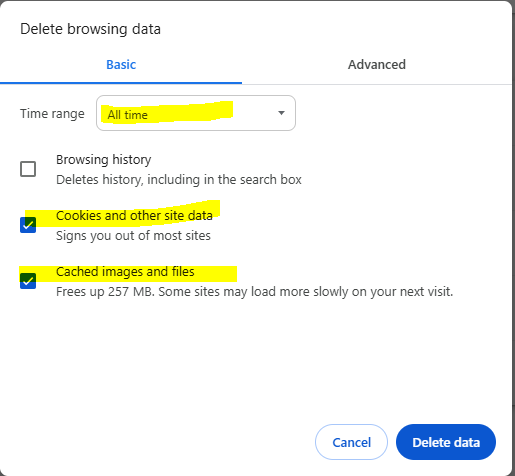Viewport: 515px width, 476px height.
Task: Click the white checkmark icon beside Cookies
Action: click(28, 225)
